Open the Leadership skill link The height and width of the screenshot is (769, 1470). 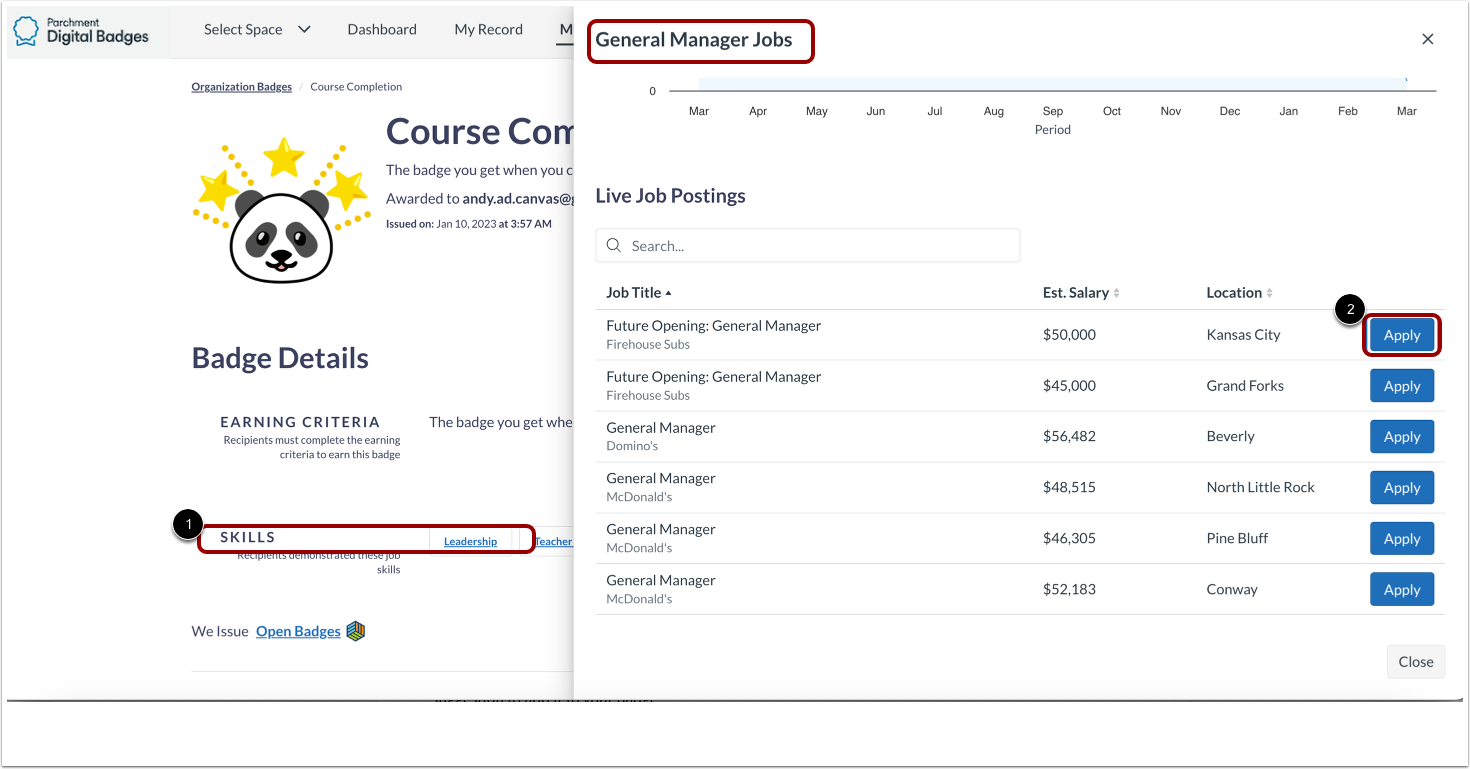pyautogui.click(x=470, y=541)
